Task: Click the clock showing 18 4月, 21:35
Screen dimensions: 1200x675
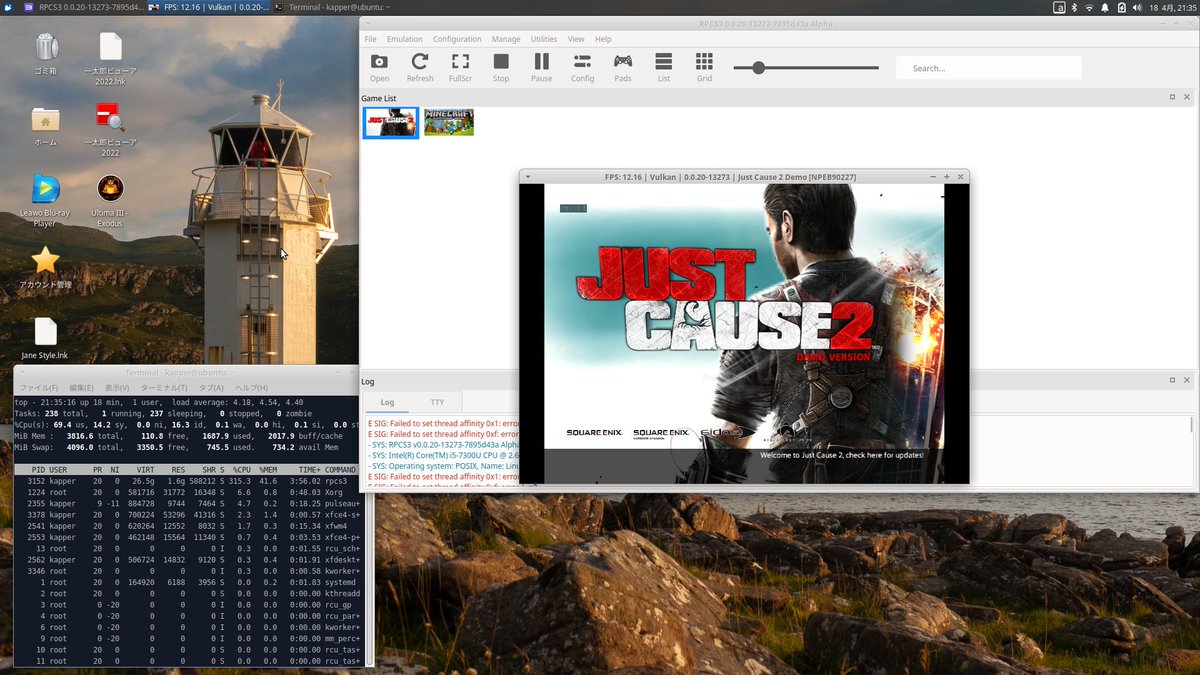Action: (x=1173, y=7)
